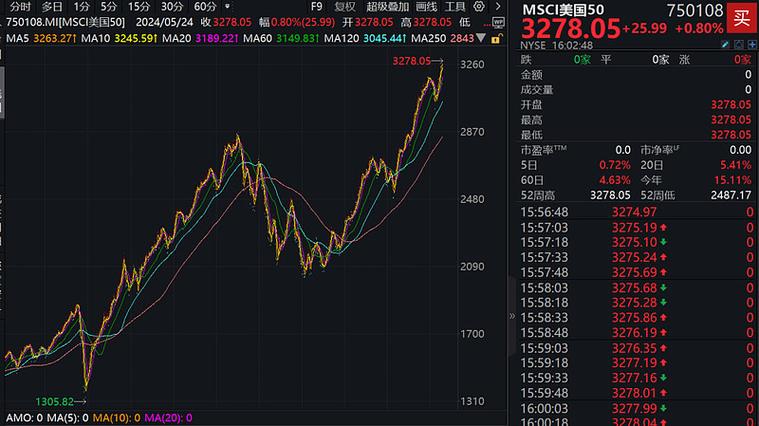Screen dimensions: 759x426
Task: Click the 开盘 open price row
Action: (x=636, y=105)
